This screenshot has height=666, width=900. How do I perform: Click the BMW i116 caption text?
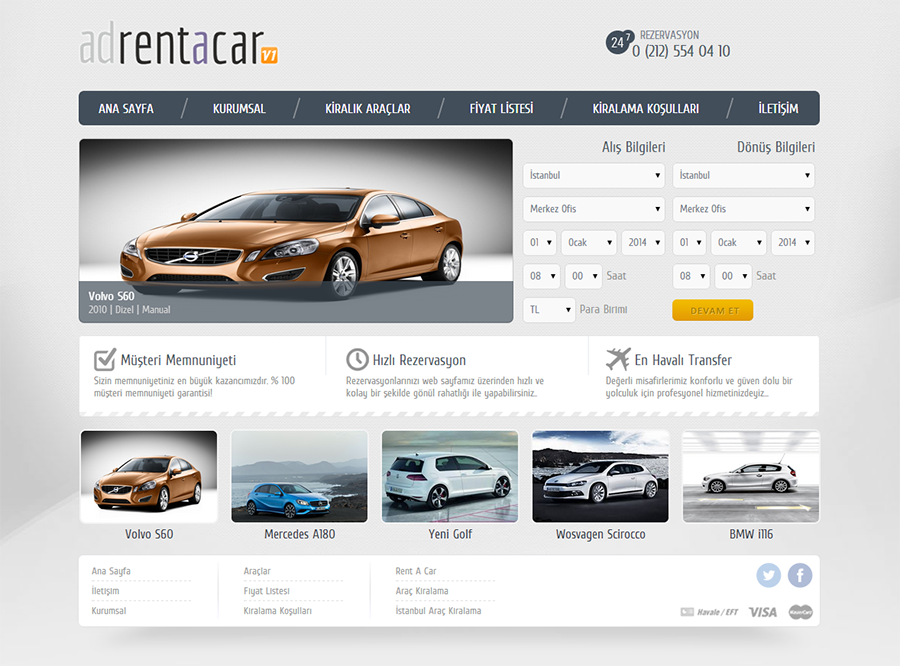pos(751,534)
